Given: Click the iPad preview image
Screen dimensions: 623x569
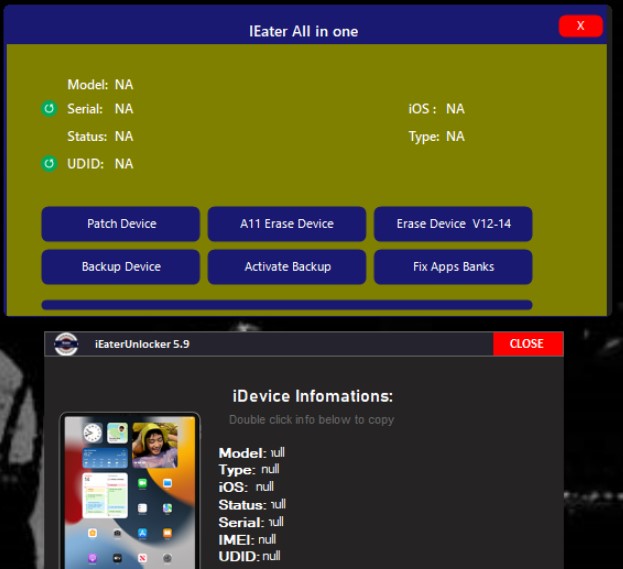Looking at the screenshot, I should pos(130,491).
